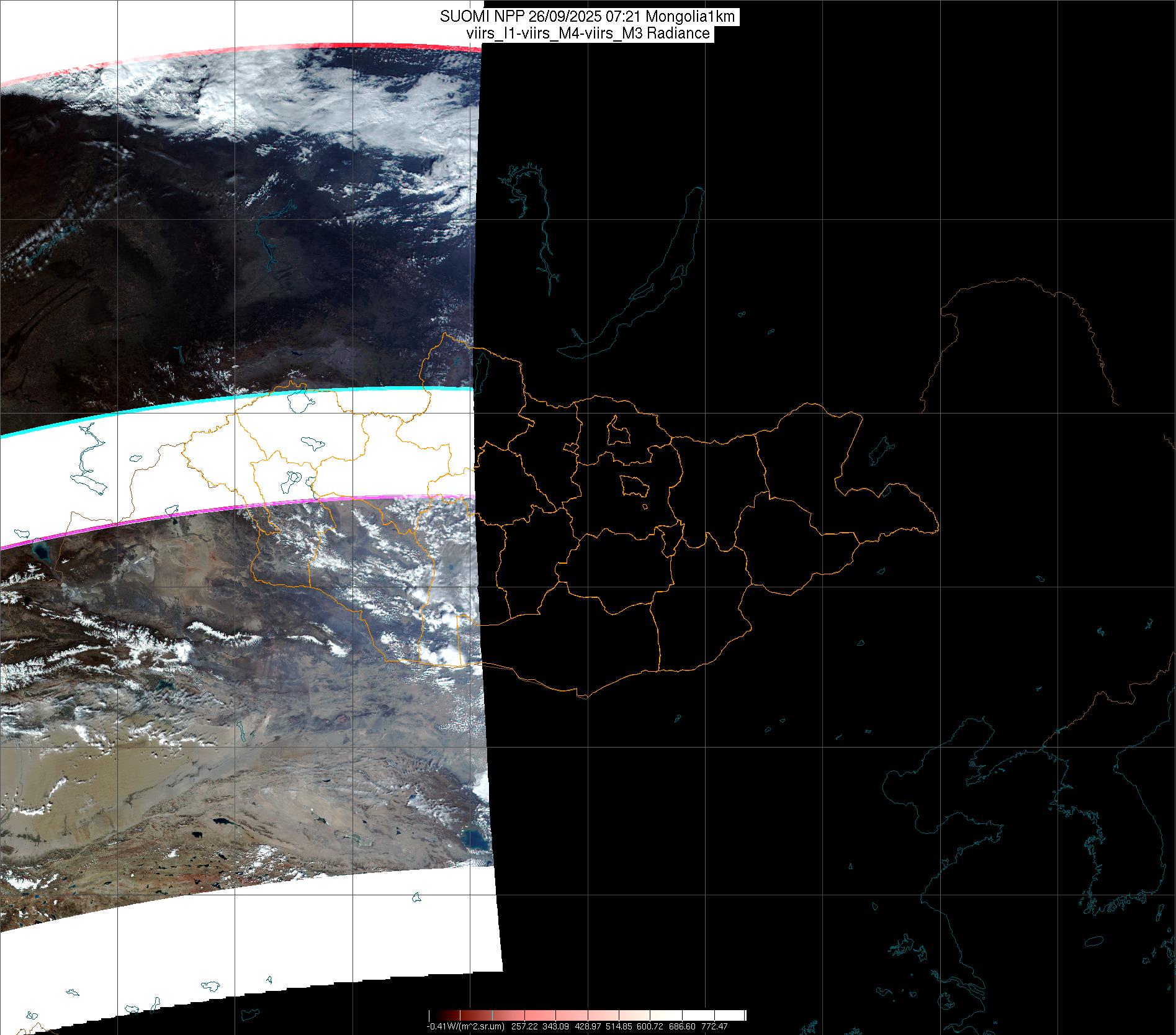The width and height of the screenshot is (1176, 1035).
Task: Select the dark red end of the colorbar
Action: coord(432,1016)
